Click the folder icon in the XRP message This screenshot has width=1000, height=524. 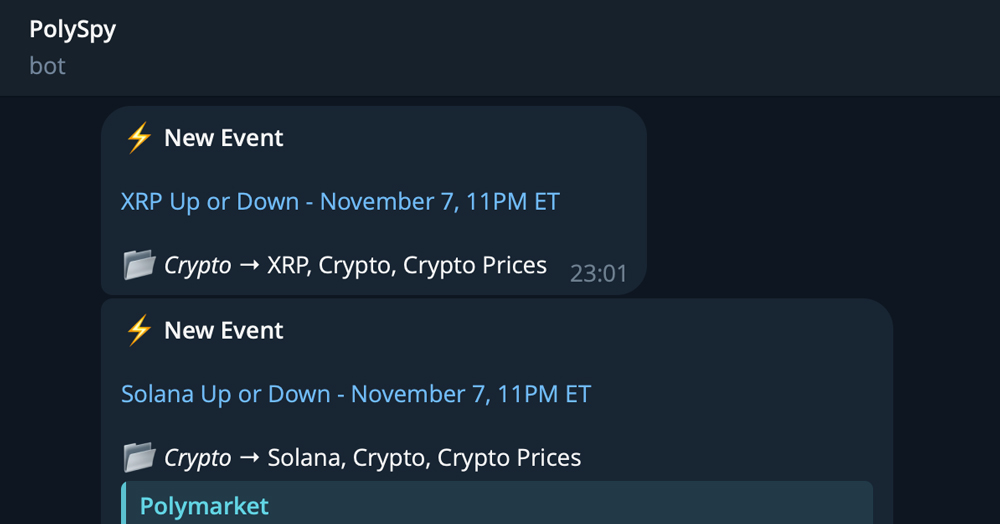(139, 265)
